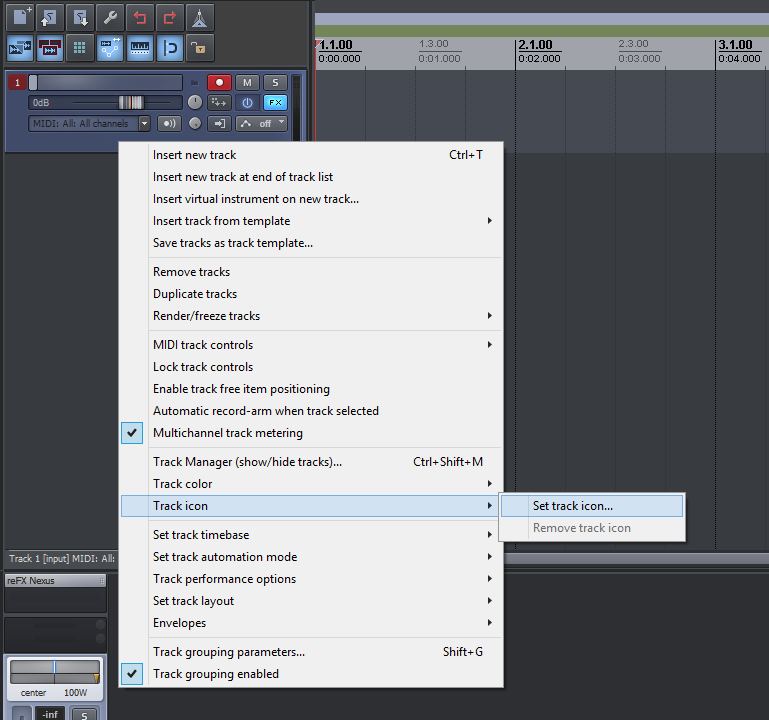This screenshot has height=720, width=769.
Task: Open the track FX button
Action: pos(274,102)
